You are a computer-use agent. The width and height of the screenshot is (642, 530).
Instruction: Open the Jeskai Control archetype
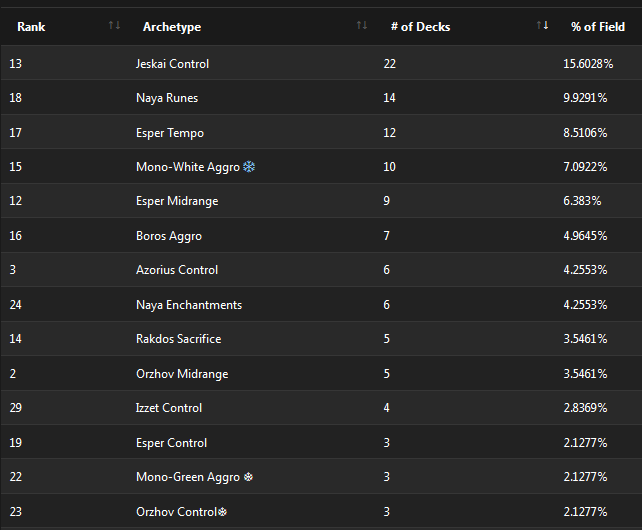(172, 64)
